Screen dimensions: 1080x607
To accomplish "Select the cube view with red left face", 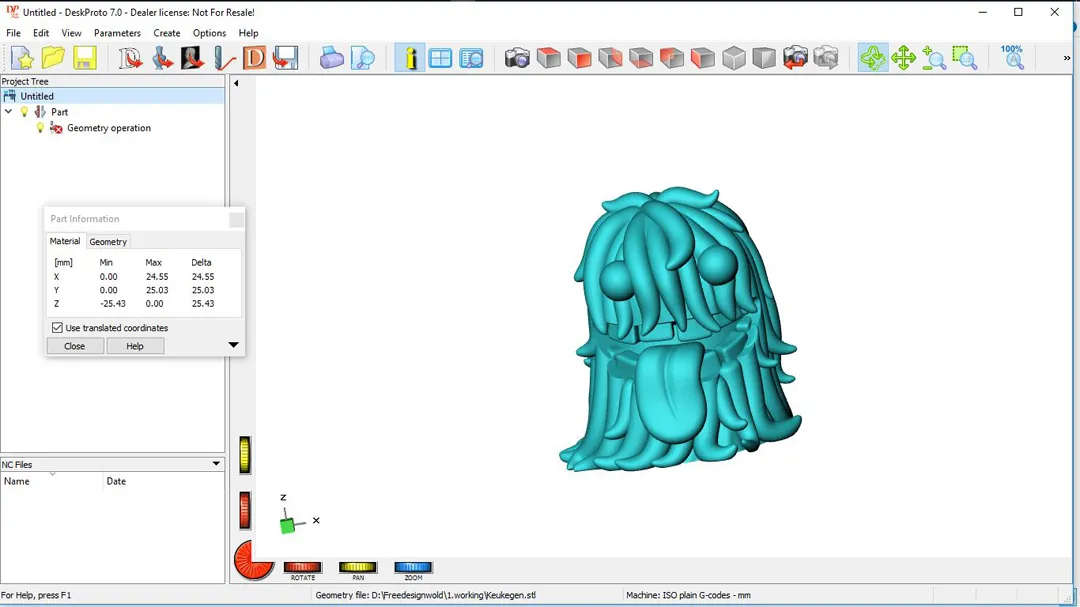I will point(703,58).
